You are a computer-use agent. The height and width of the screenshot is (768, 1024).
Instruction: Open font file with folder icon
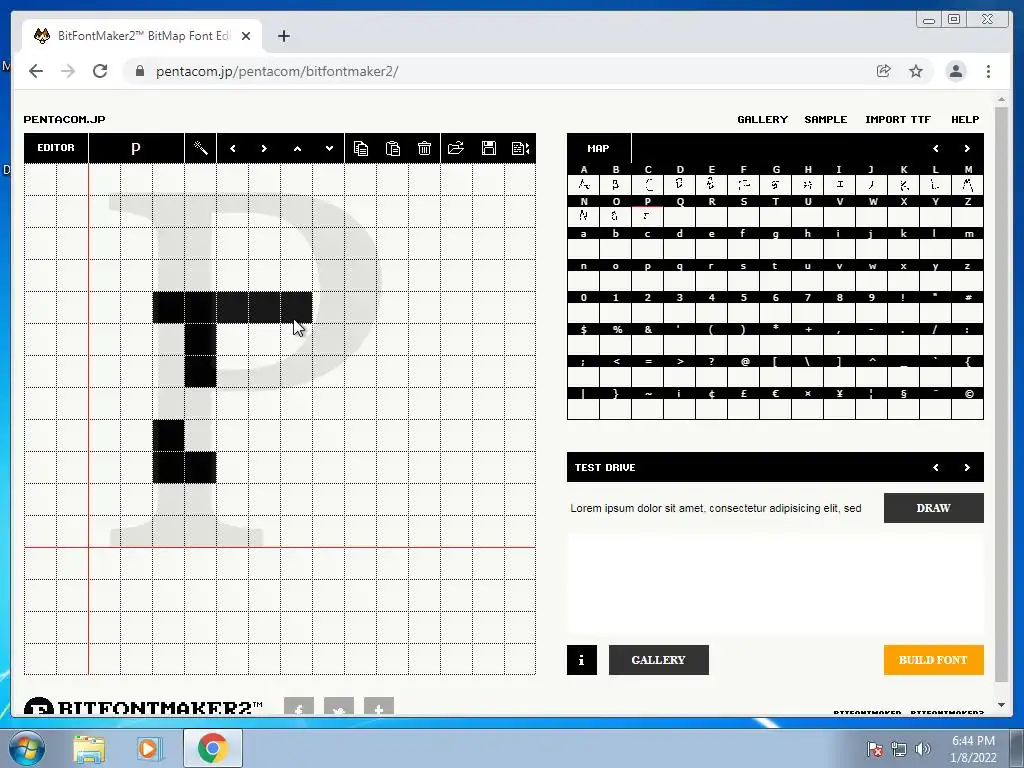tap(456, 148)
